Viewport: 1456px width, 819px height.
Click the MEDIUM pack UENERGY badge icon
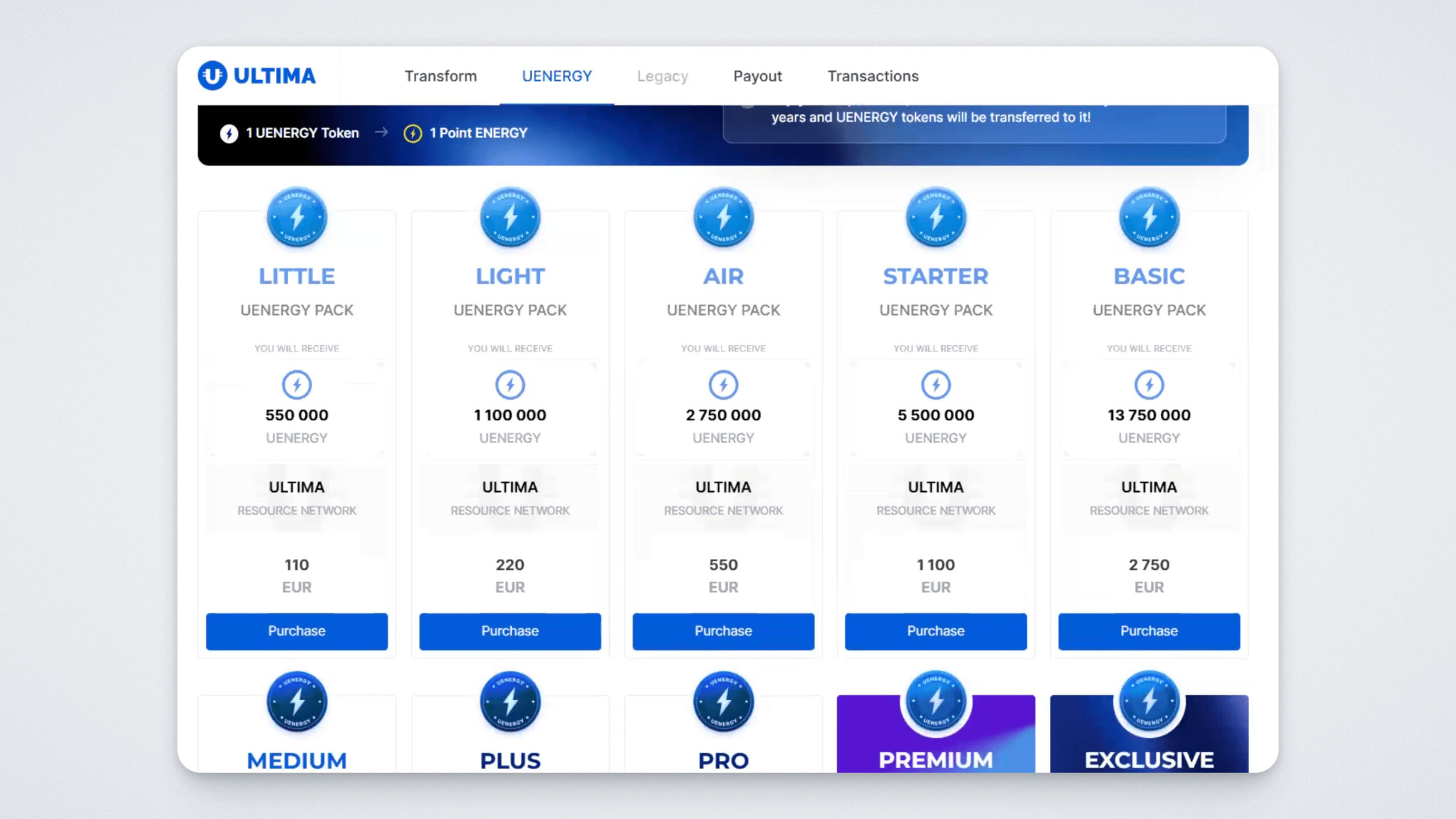297,701
